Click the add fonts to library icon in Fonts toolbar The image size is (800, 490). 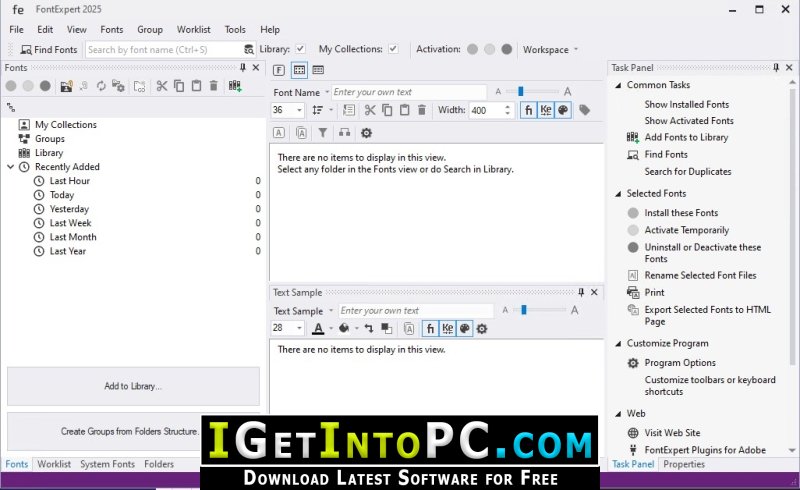pyautogui.click(x=236, y=86)
